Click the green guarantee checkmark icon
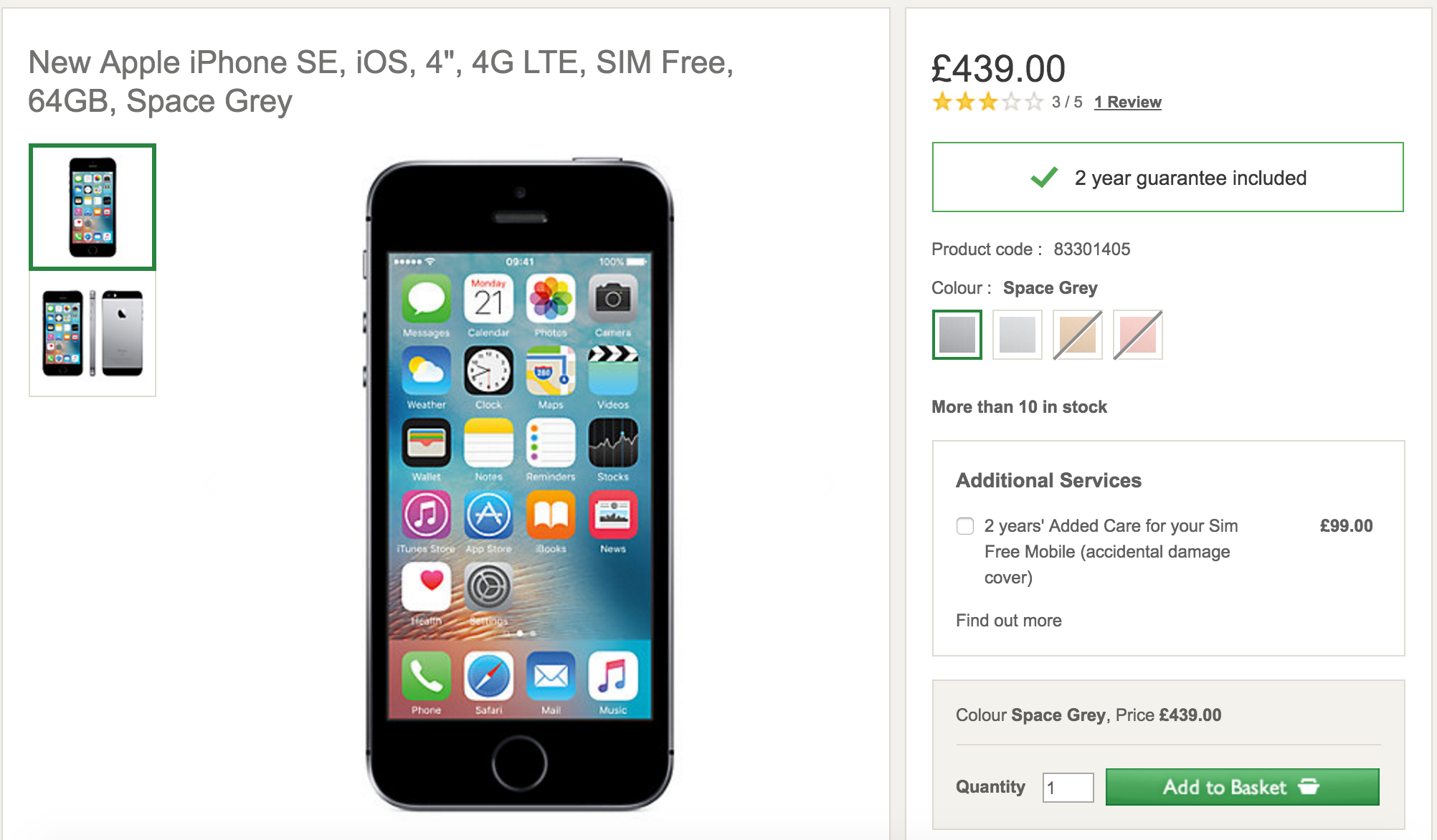 click(1043, 176)
